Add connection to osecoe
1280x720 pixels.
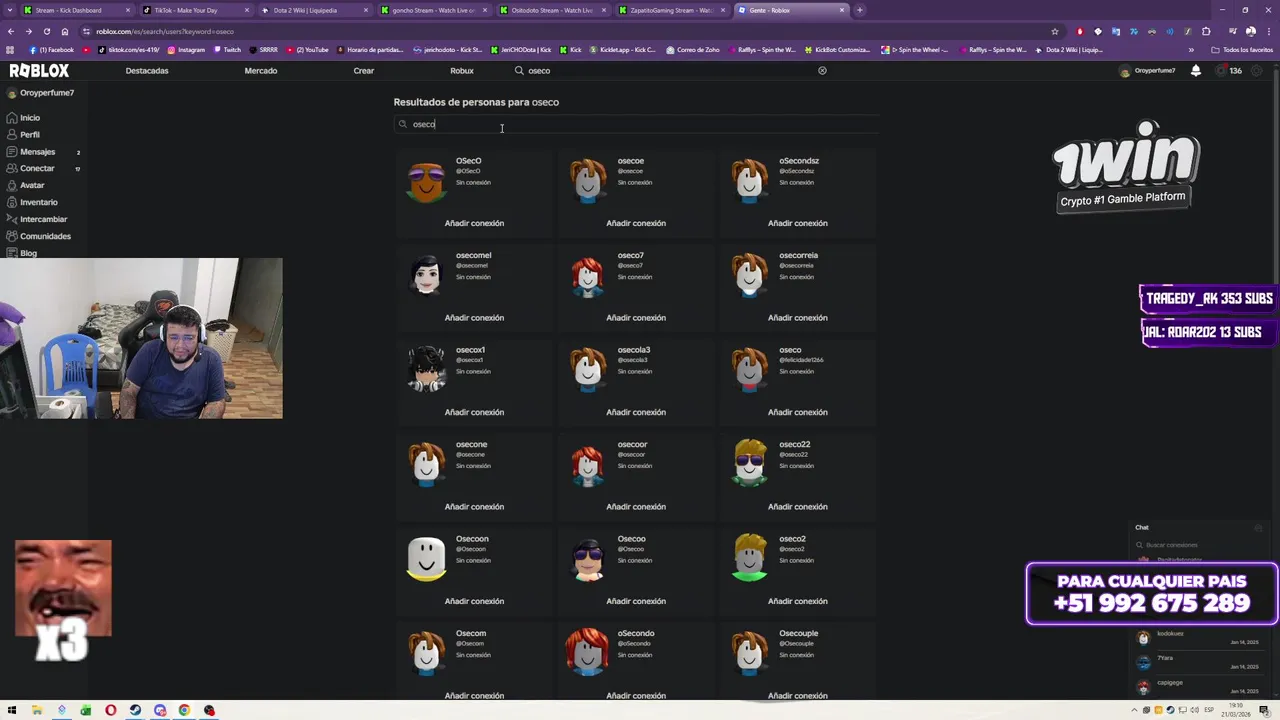[636, 223]
